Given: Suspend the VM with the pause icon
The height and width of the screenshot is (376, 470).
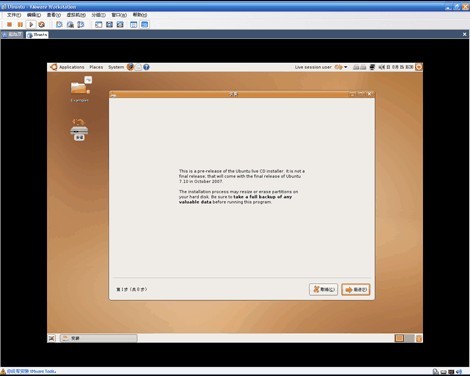Looking at the screenshot, I should 20,24.
